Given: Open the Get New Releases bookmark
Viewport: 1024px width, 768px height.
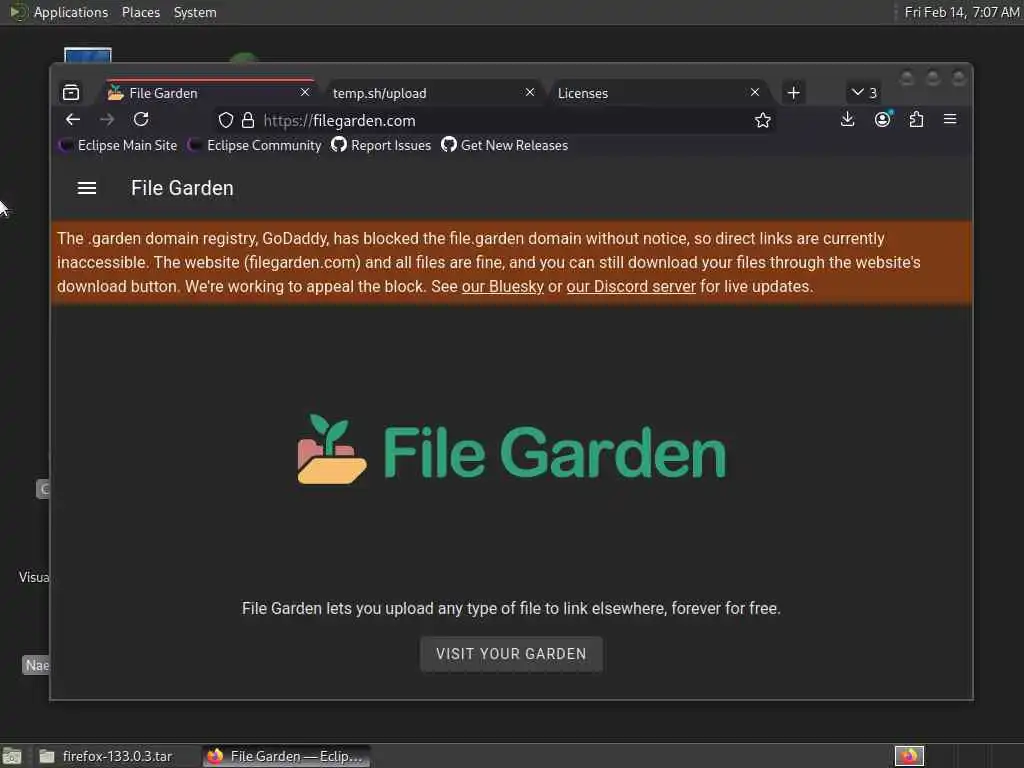Looking at the screenshot, I should coord(505,146).
